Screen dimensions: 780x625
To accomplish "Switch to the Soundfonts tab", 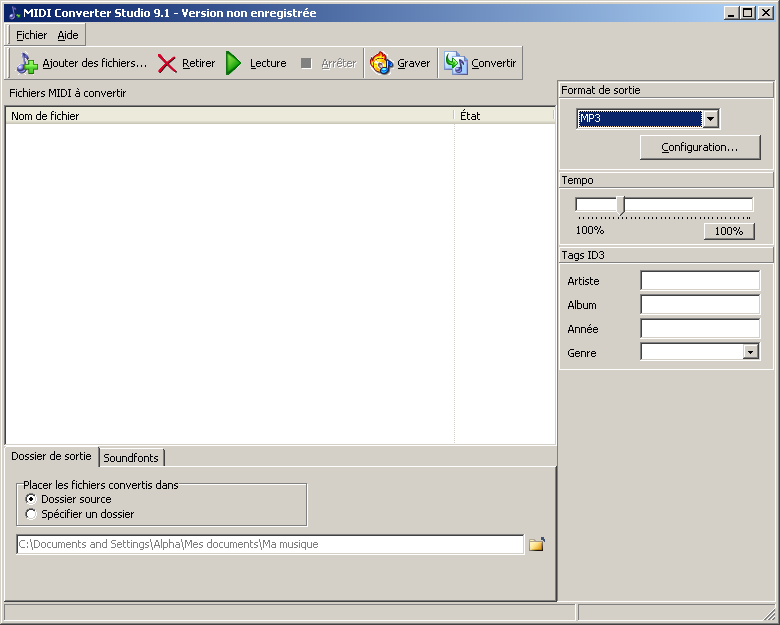I will (131, 458).
